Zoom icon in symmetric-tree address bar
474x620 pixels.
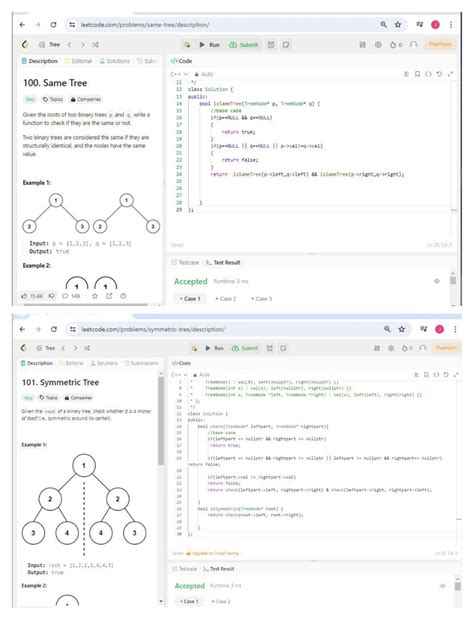(x=387, y=329)
